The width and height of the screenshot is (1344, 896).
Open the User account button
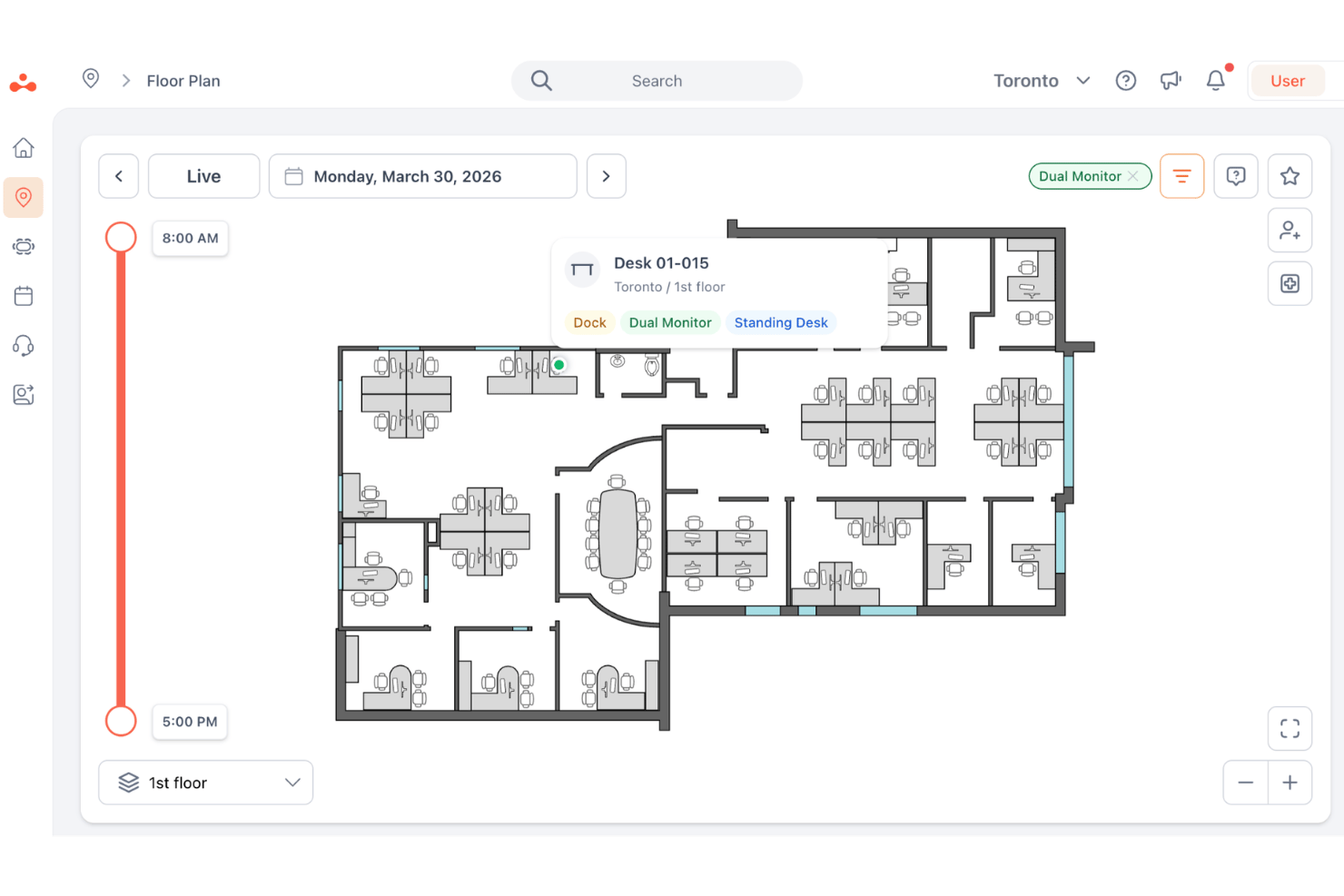point(1287,81)
